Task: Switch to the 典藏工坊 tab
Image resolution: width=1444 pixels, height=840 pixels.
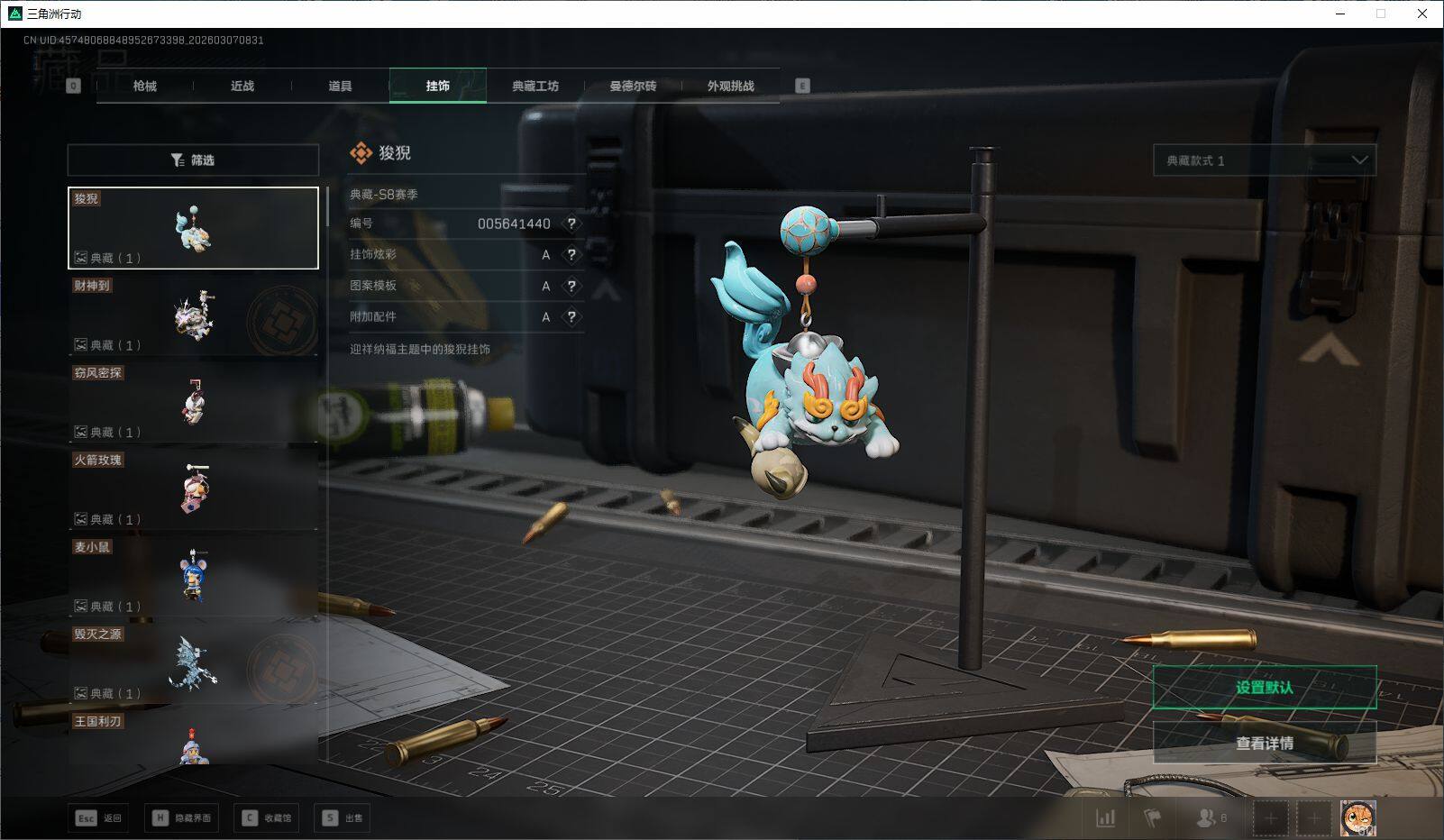Action: click(x=535, y=86)
